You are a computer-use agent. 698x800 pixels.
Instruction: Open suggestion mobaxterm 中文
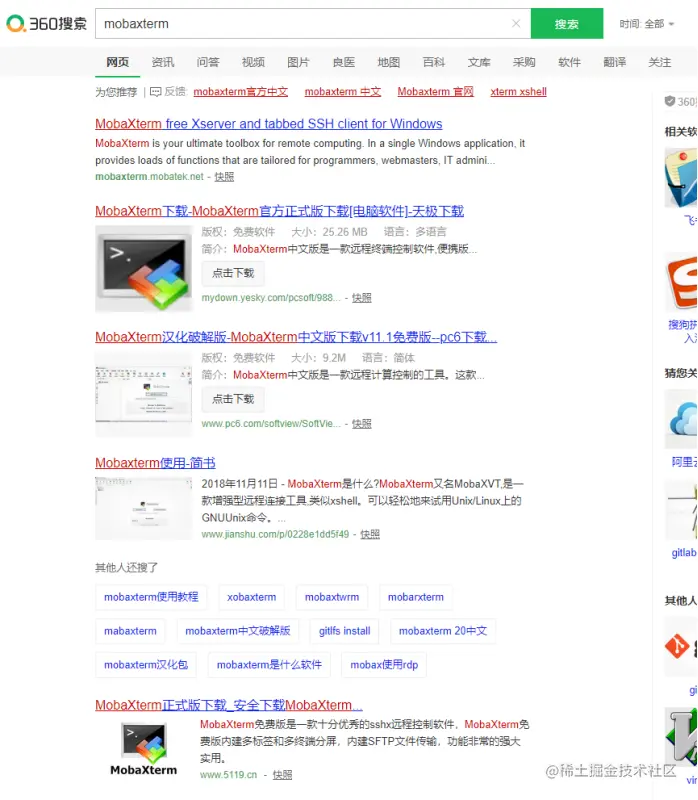coord(343,92)
